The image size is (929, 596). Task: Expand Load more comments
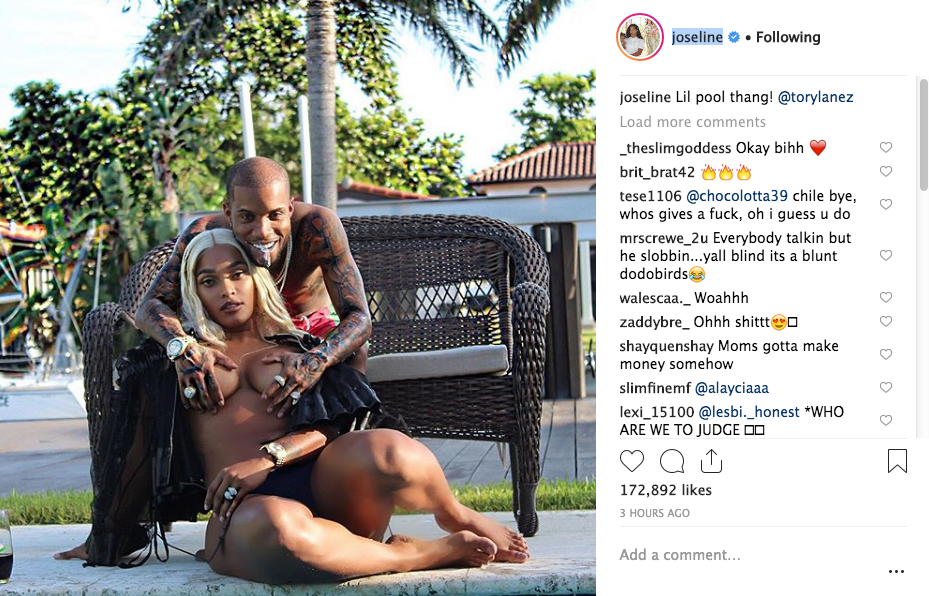point(693,122)
